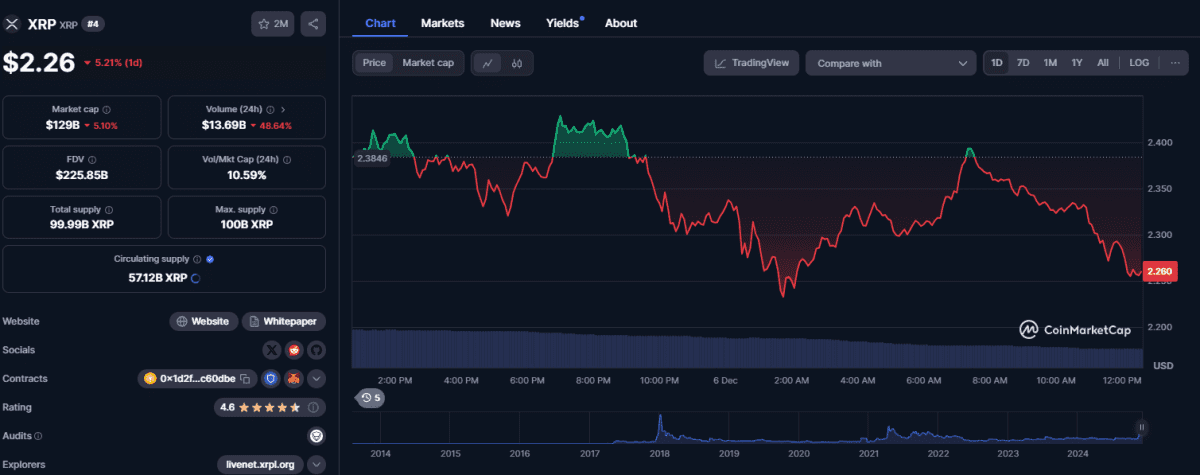The image size is (1200, 475).
Task: Click 99.99B XRP total supply
Action: 83,225
